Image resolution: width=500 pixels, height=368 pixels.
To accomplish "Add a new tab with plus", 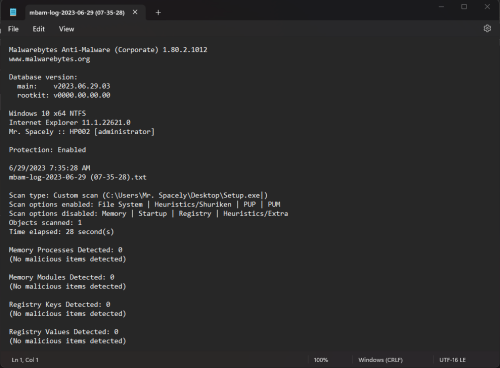I will coord(158,13).
